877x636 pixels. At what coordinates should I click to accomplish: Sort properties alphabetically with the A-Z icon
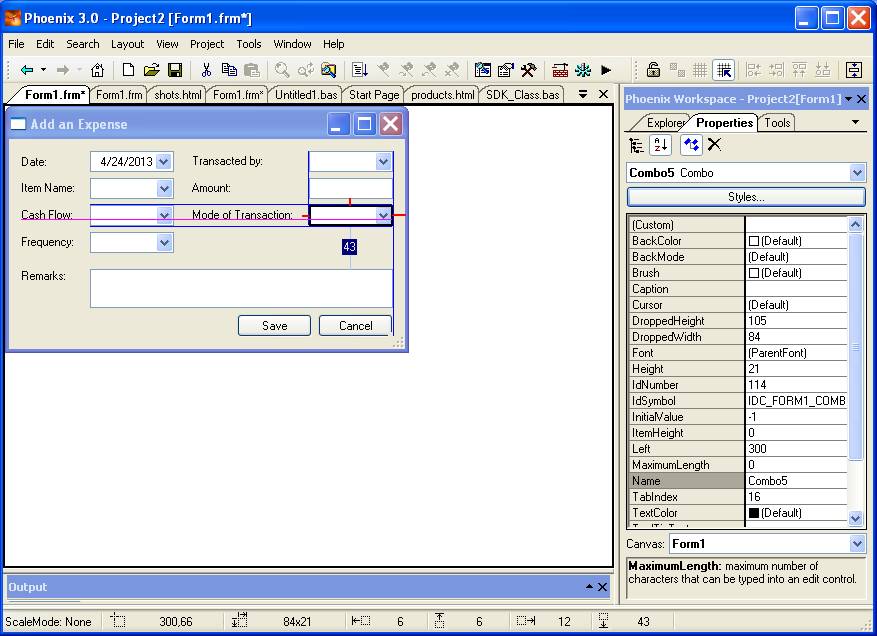(x=661, y=145)
